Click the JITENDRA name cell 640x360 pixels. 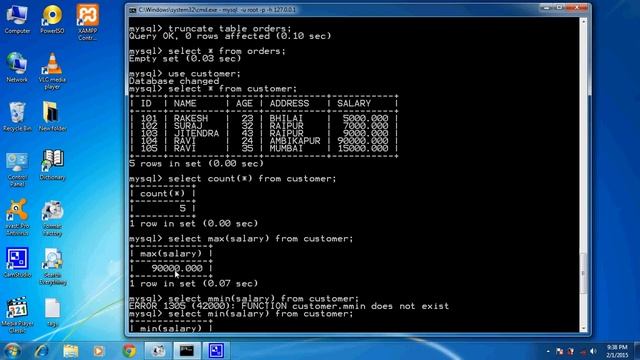tap(196, 133)
